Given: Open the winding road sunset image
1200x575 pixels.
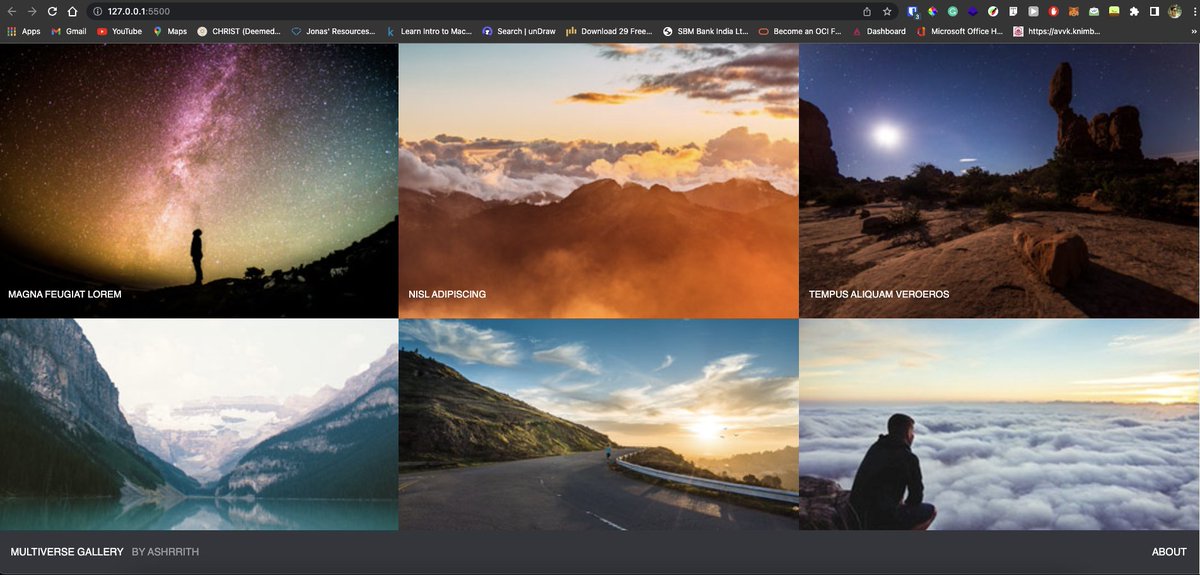Looking at the screenshot, I should 598,425.
